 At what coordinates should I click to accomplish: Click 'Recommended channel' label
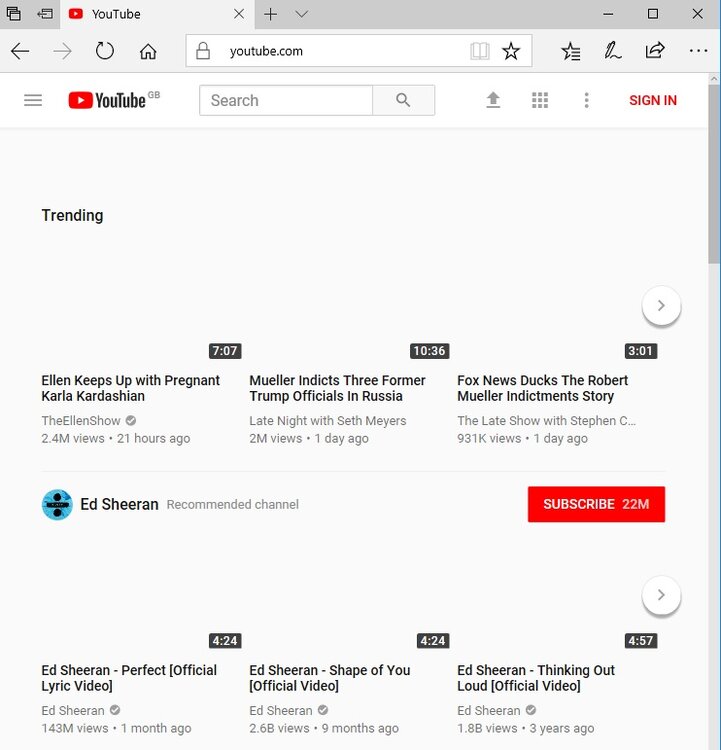pyautogui.click(x=233, y=504)
